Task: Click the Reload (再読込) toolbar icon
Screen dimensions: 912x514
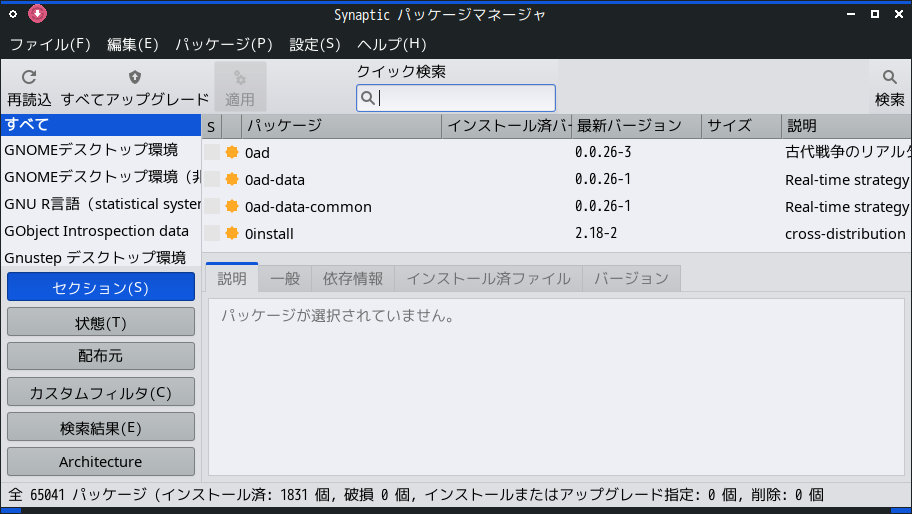Action: (x=29, y=77)
